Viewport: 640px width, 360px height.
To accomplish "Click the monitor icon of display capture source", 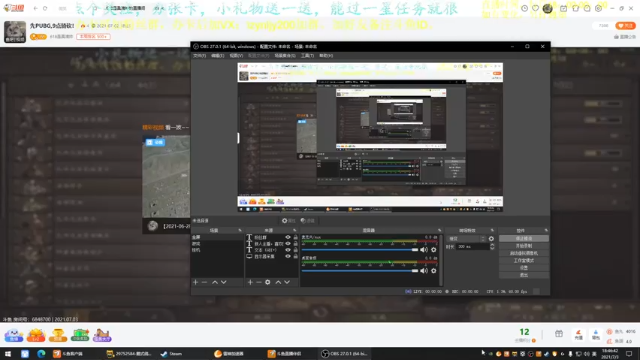I will 249,256.
